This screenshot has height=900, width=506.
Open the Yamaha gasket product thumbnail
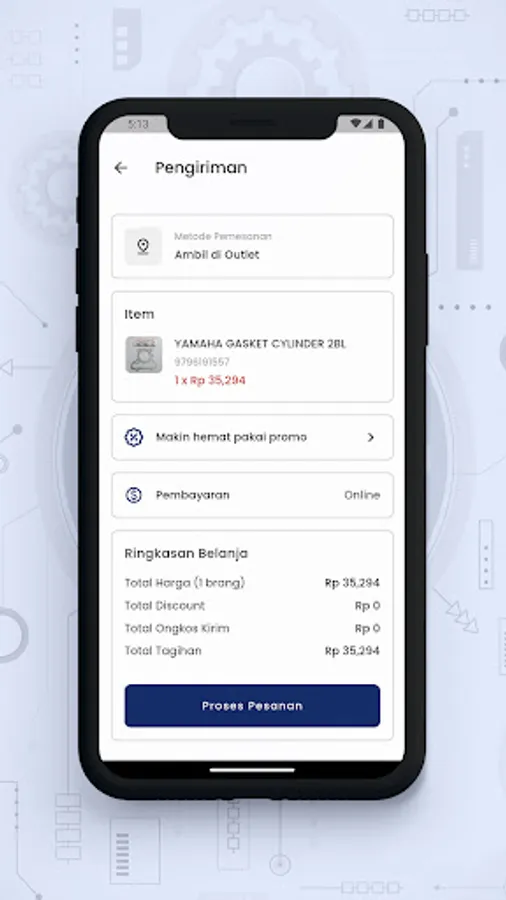coord(144,355)
